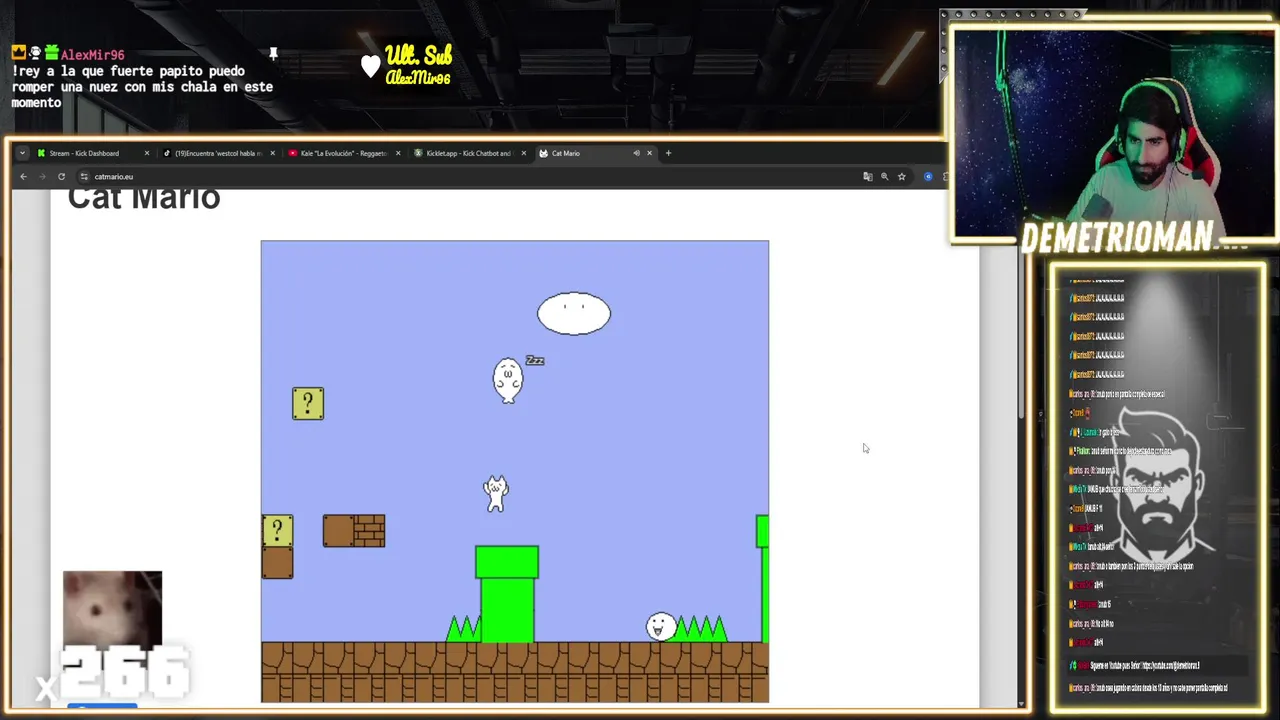This screenshot has height=720, width=1280.
Task: Click the pinned message pin icon
Action: pos(272,53)
